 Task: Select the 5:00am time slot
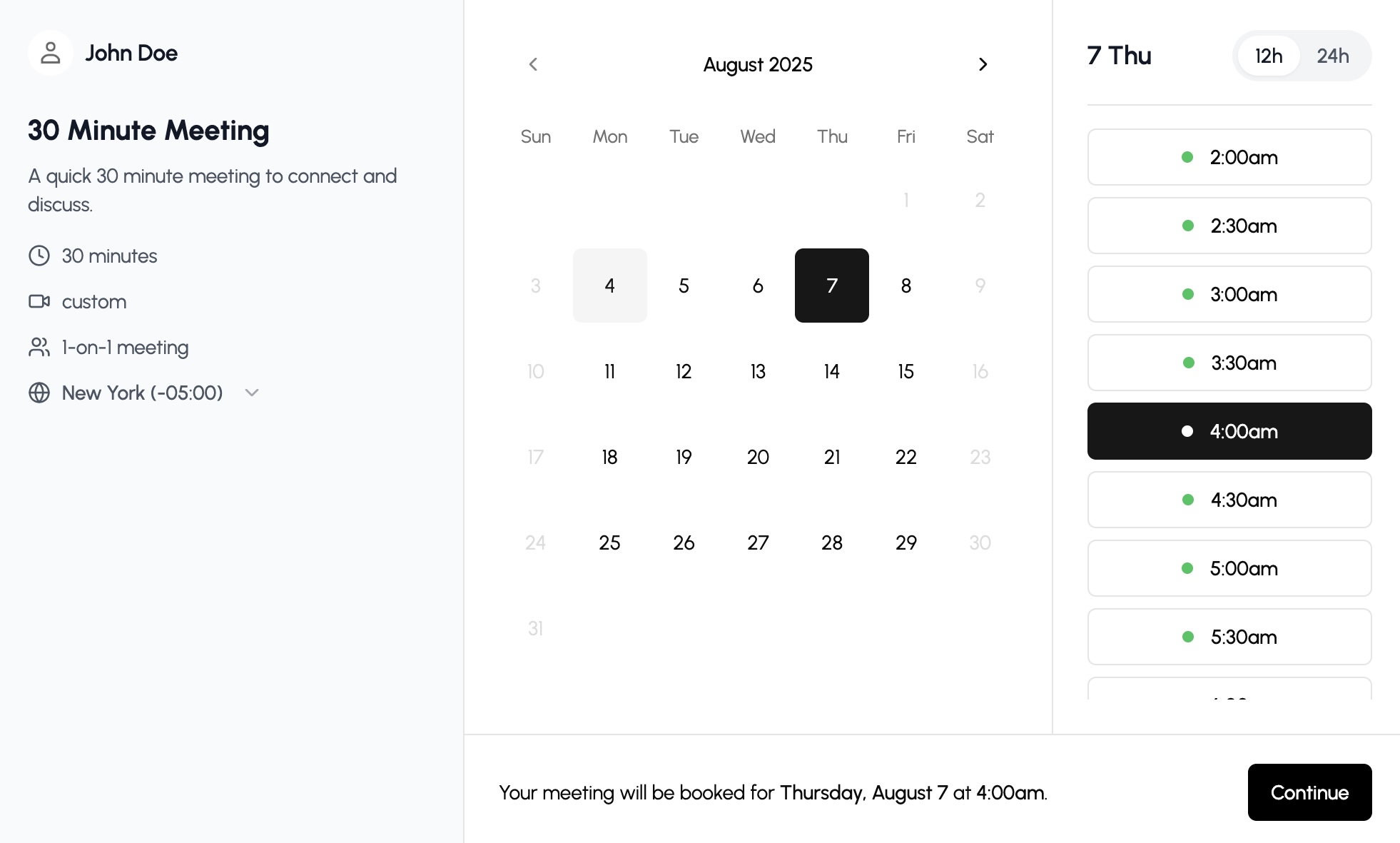[1229, 568]
